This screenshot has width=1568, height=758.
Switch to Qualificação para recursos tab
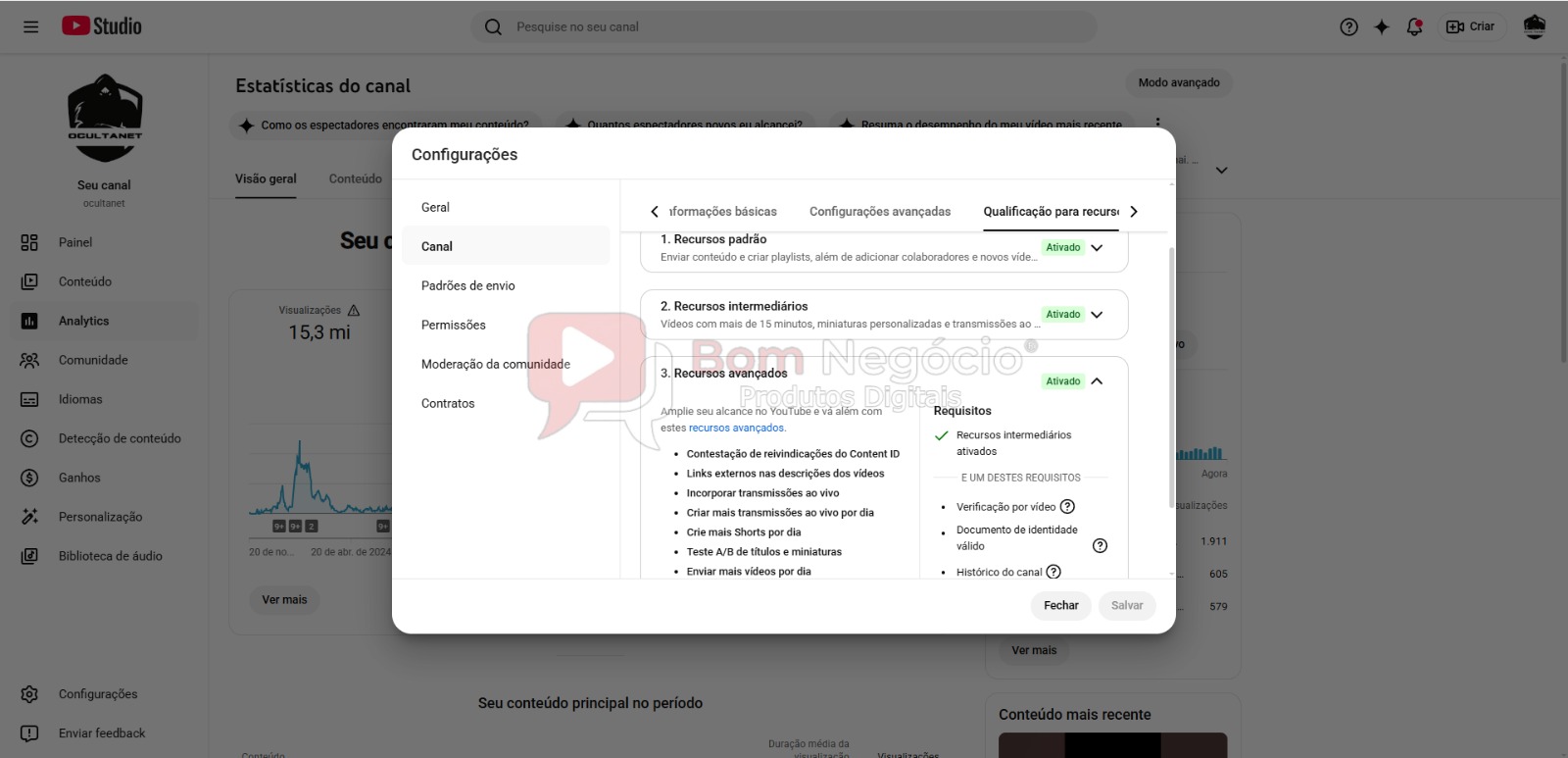[x=1051, y=212]
